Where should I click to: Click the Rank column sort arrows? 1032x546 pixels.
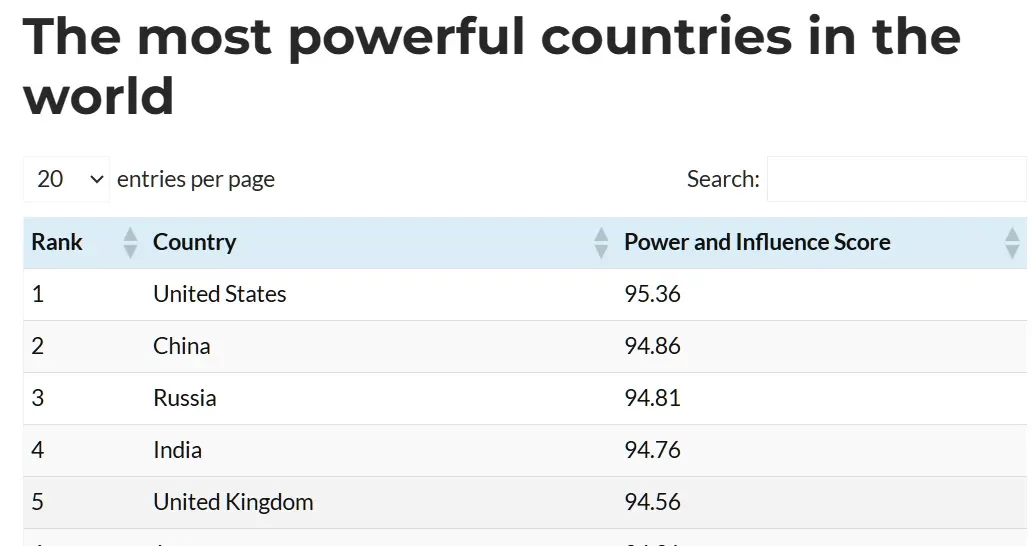pyautogui.click(x=130, y=243)
